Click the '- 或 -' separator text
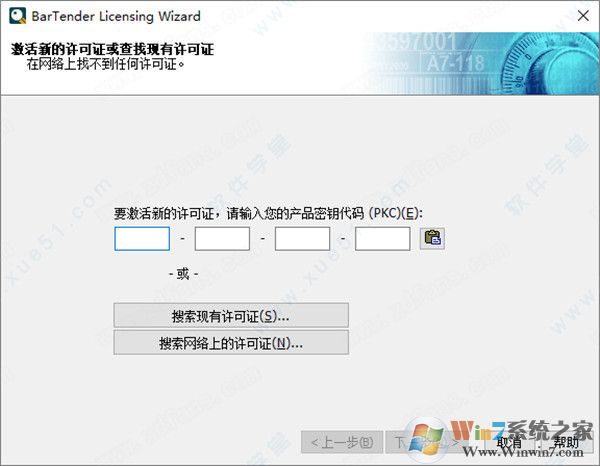600x466 pixels. (x=183, y=274)
